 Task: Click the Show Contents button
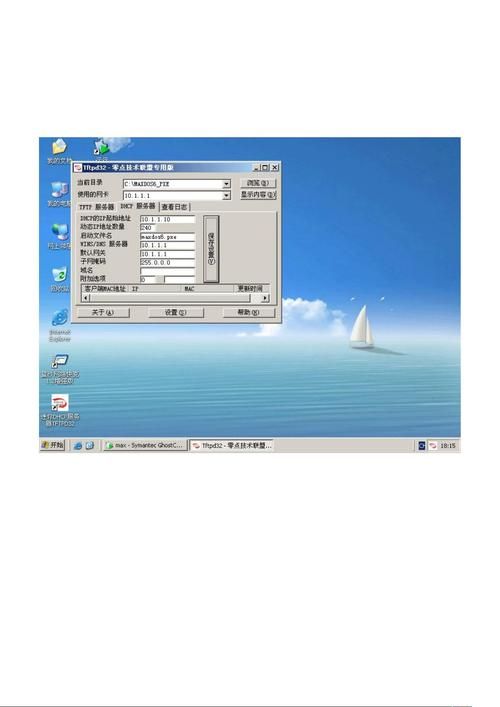pyautogui.click(x=258, y=195)
